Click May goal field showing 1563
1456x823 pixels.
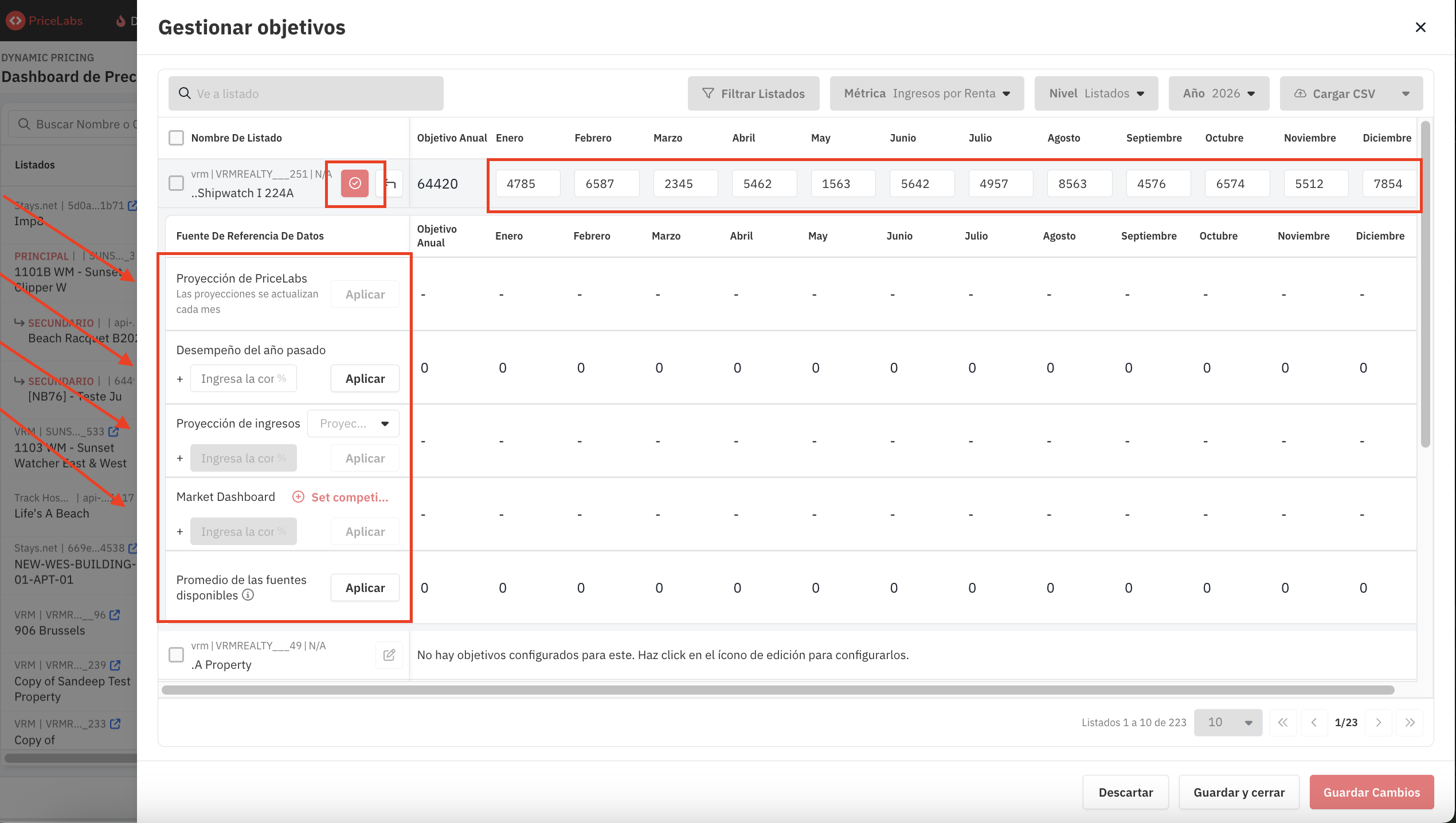tap(843, 183)
